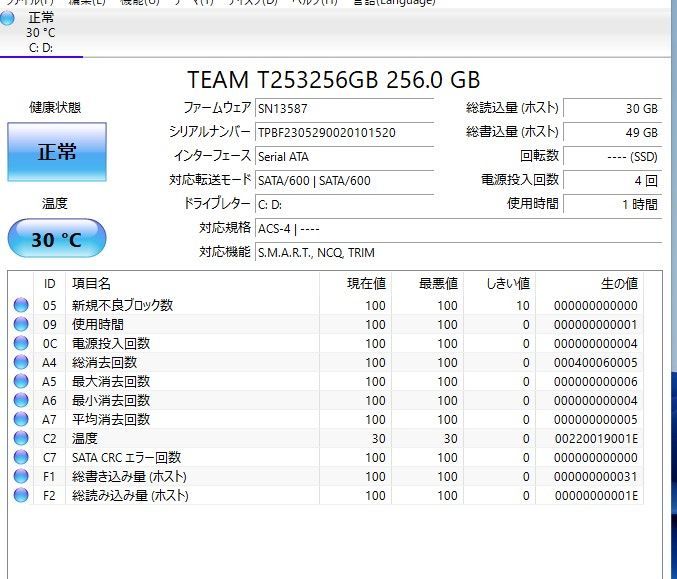The width and height of the screenshot is (677, 579).
Task: Click the disk title TEAM T253256GB 256.0 GB
Action: (x=333, y=80)
